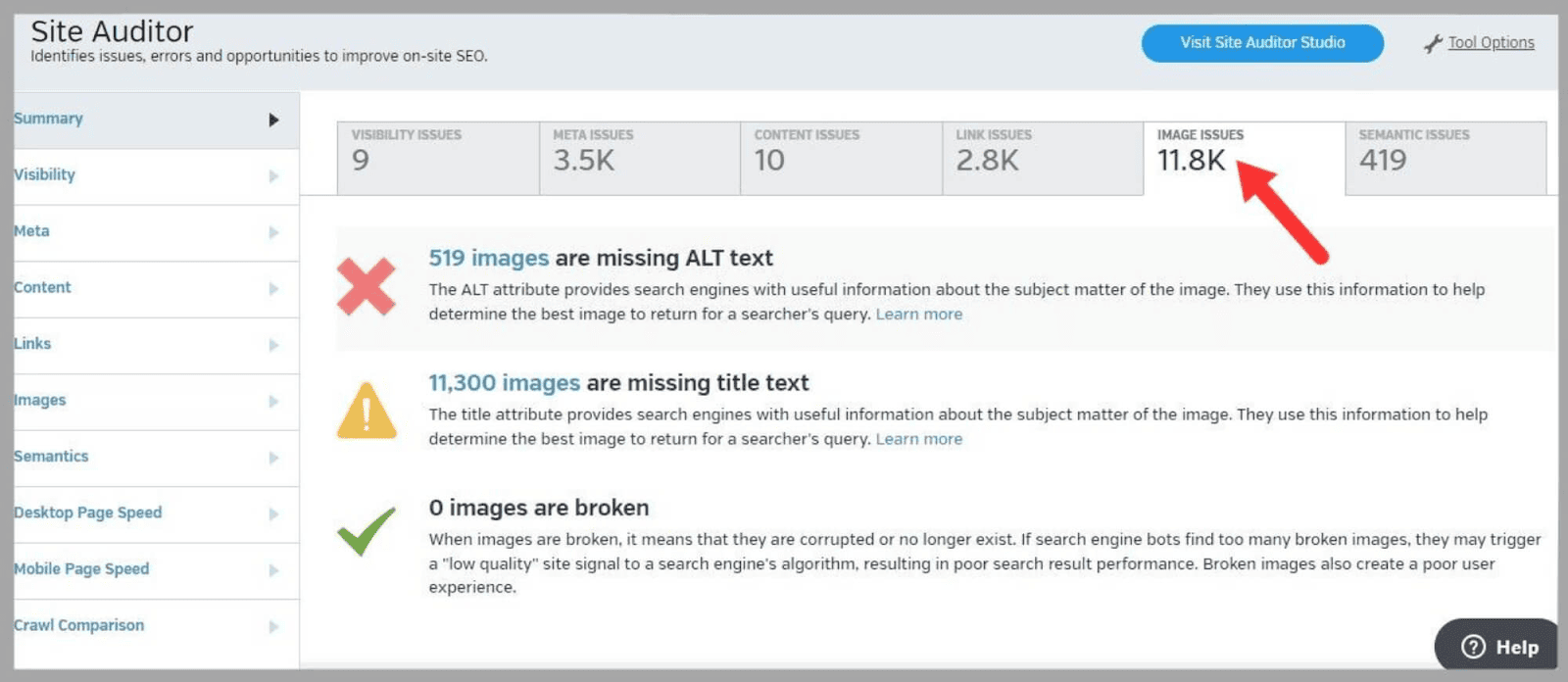1568x682 pixels.
Task: Click Visit Site Auditor Studio button
Action: tap(1262, 43)
